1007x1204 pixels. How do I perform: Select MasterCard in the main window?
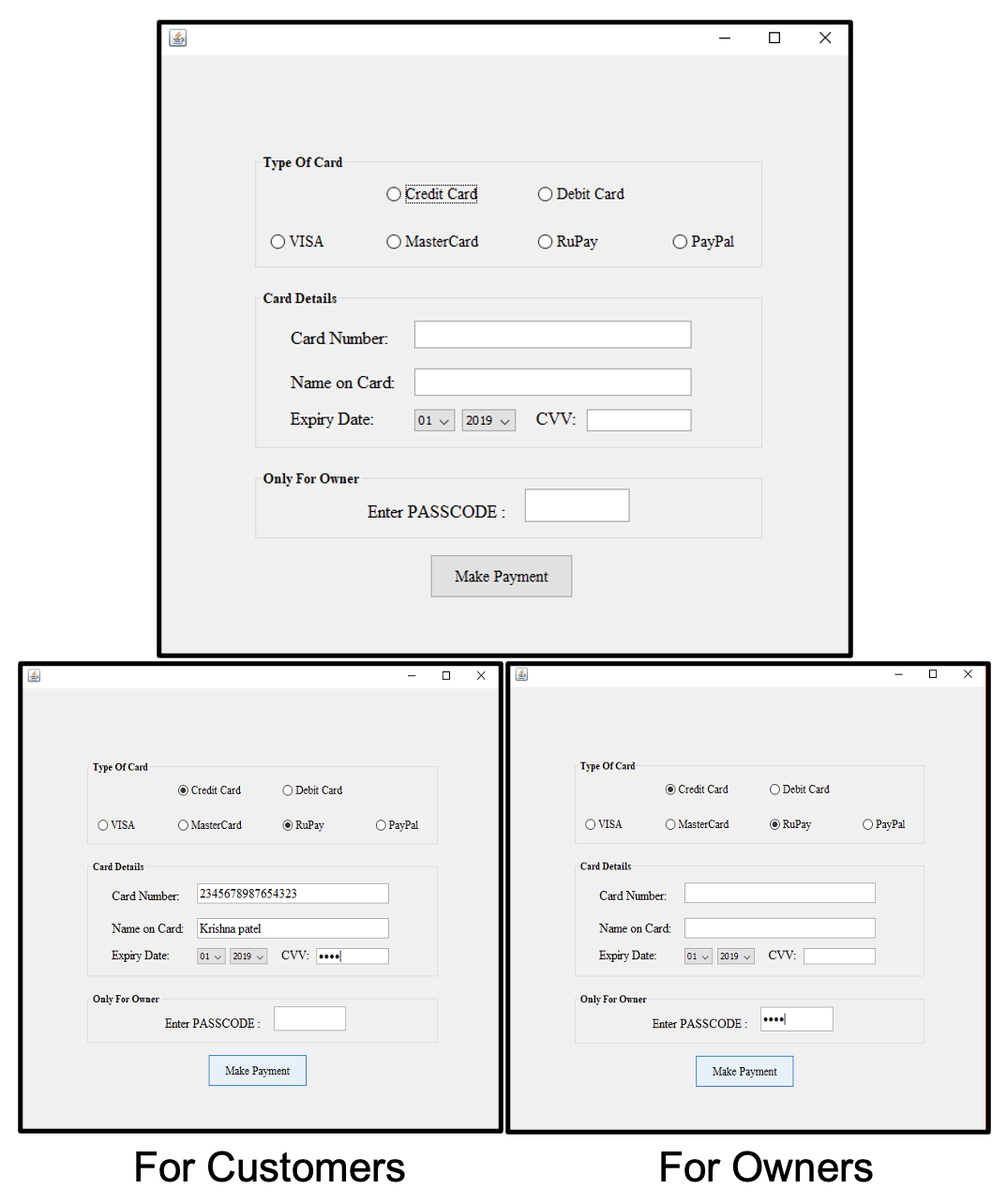pos(394,242)
